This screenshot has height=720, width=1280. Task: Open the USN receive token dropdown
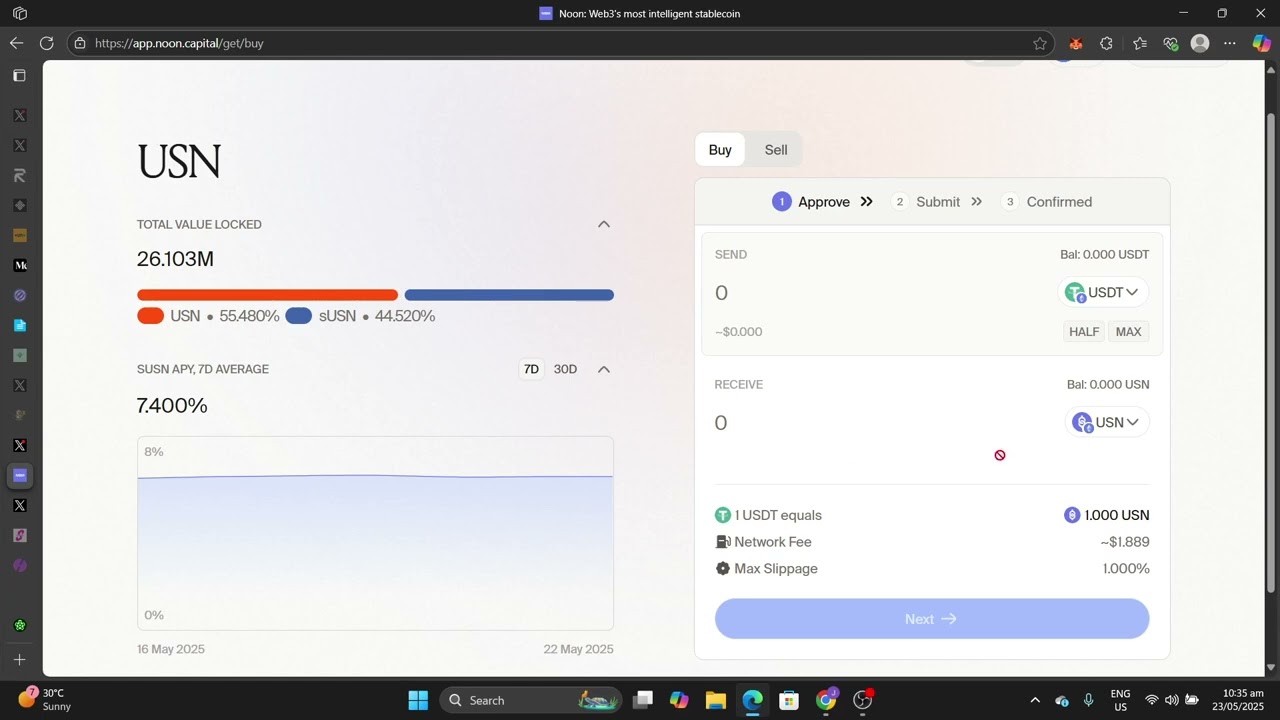click(1107, 422)
